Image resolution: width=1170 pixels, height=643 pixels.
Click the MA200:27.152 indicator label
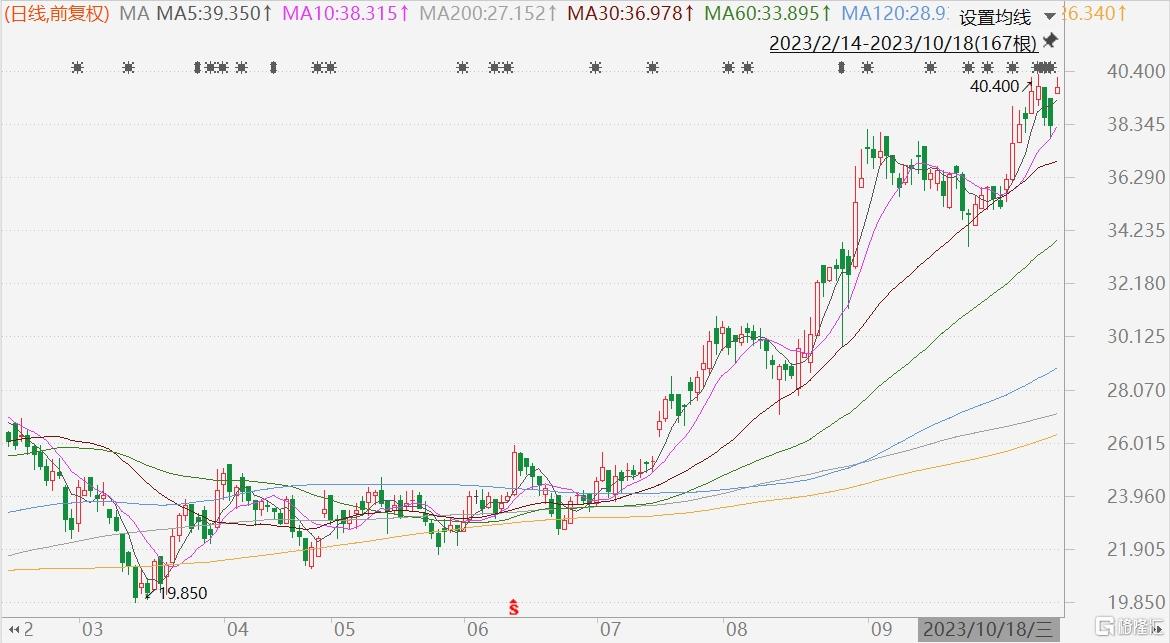tap(488, 13)
